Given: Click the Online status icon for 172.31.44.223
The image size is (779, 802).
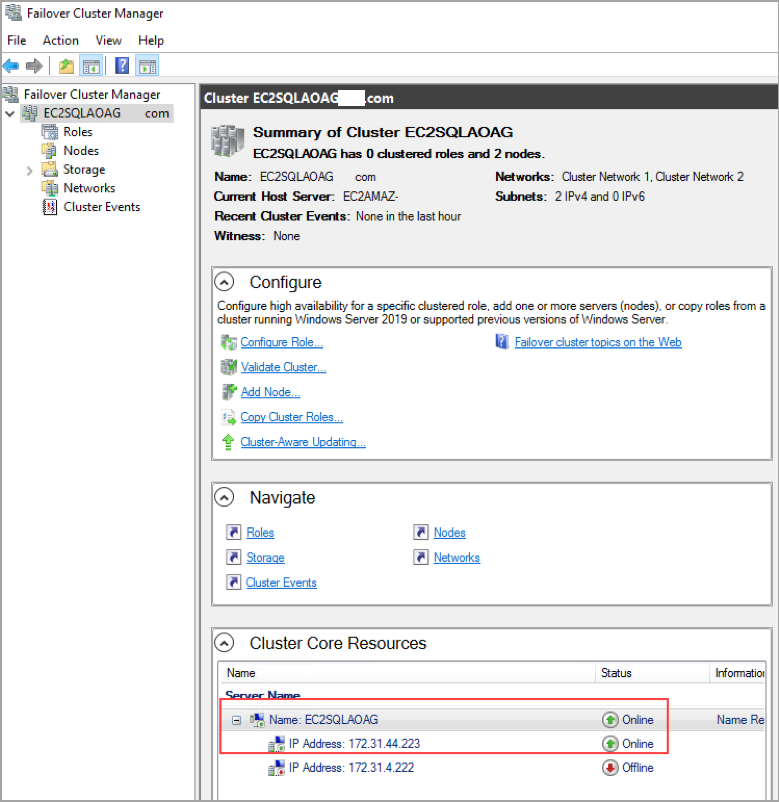Looking at the screenshot, I should (610, 744).
